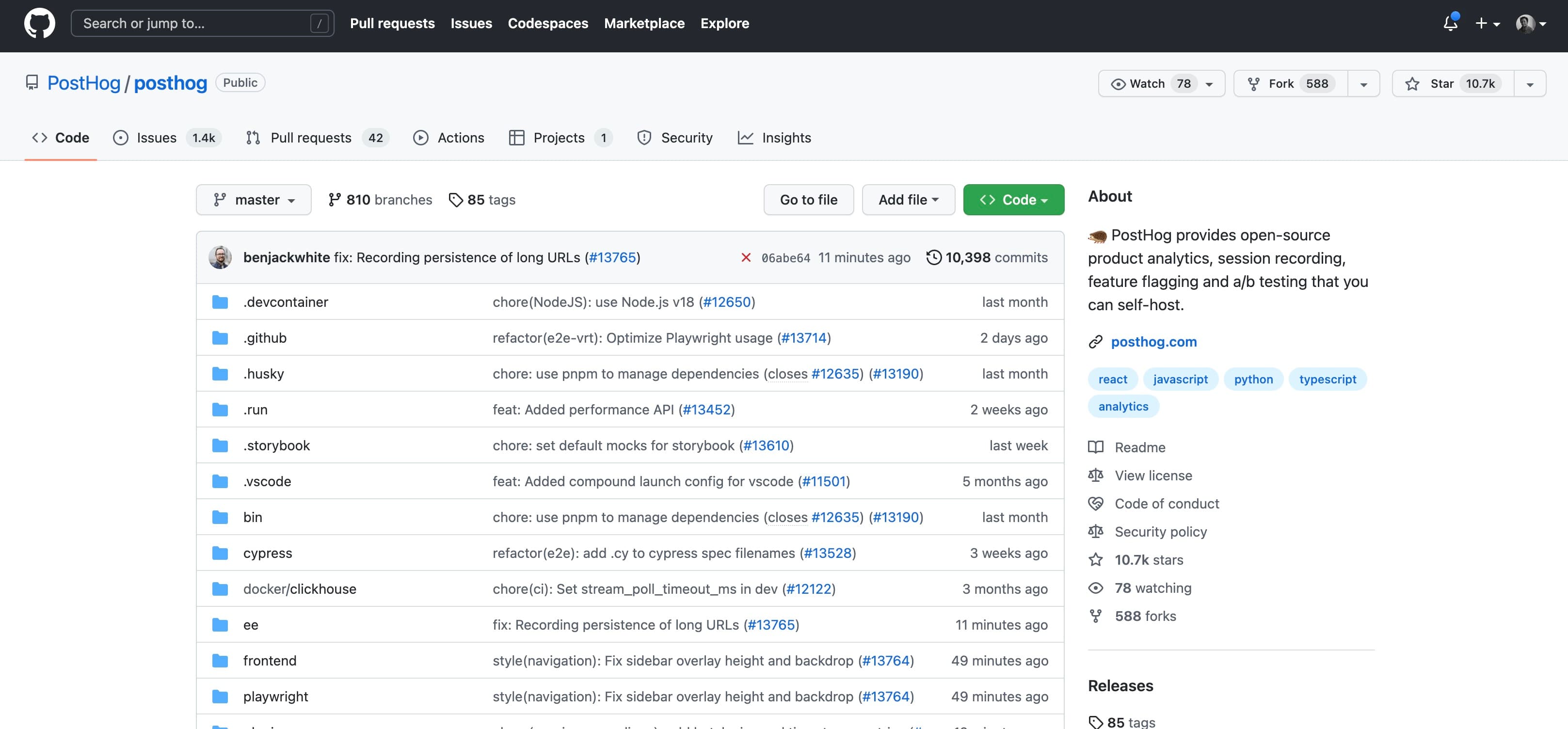The width and height of the screenshot is (1568, 729).
Task: Open the frontend folder
Action: (x=270, y=661)
